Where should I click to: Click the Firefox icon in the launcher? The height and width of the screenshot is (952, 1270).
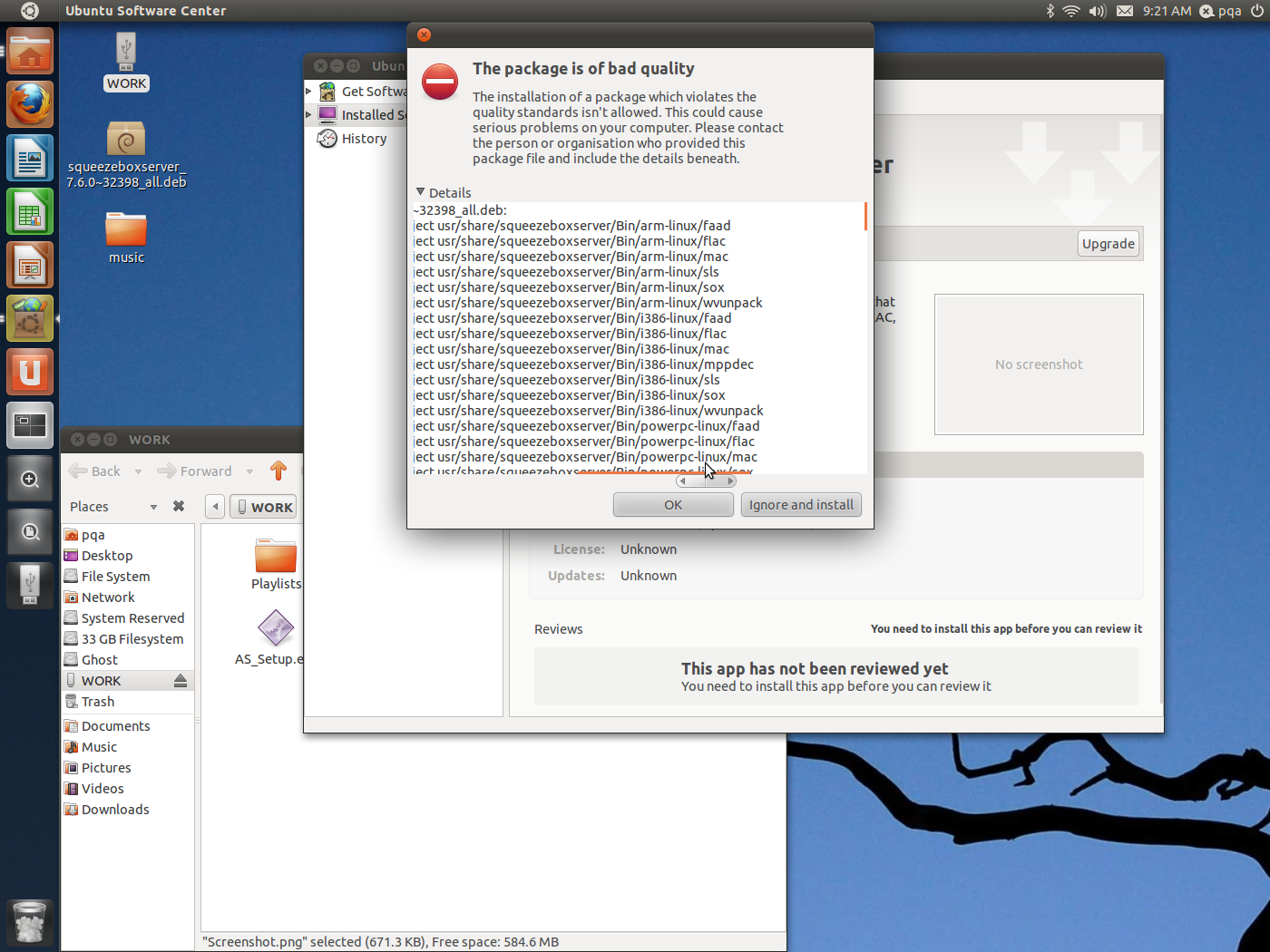(30, 104)
